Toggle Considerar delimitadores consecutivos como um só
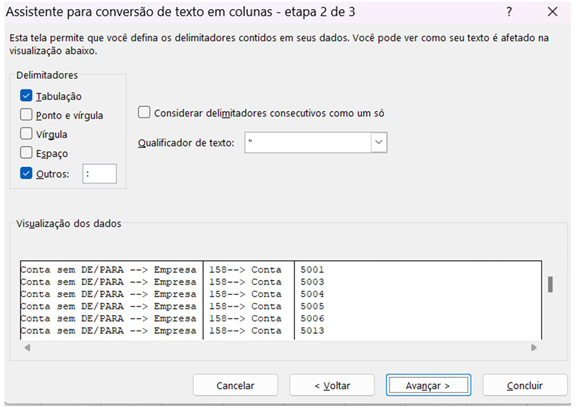 [144, 112]
